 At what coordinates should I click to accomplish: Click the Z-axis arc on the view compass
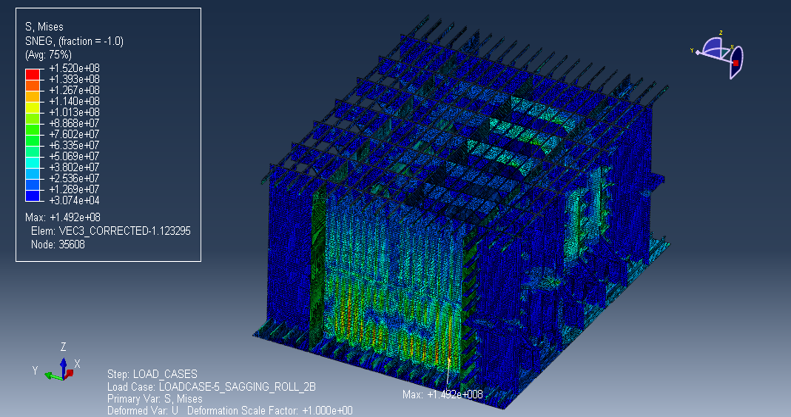tap(712, 42)
